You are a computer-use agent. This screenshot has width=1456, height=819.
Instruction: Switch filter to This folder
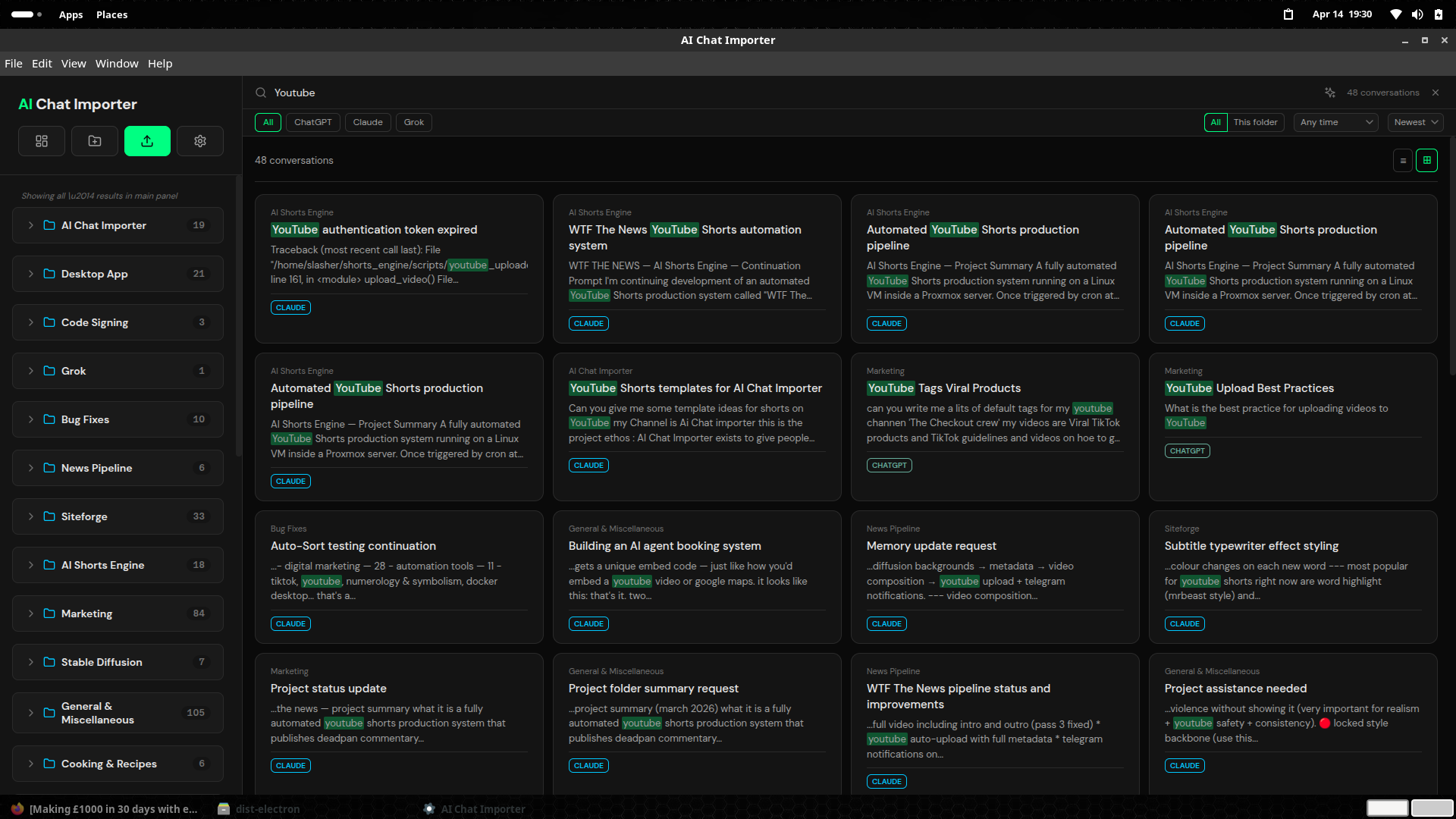[x=1254, y=122]
